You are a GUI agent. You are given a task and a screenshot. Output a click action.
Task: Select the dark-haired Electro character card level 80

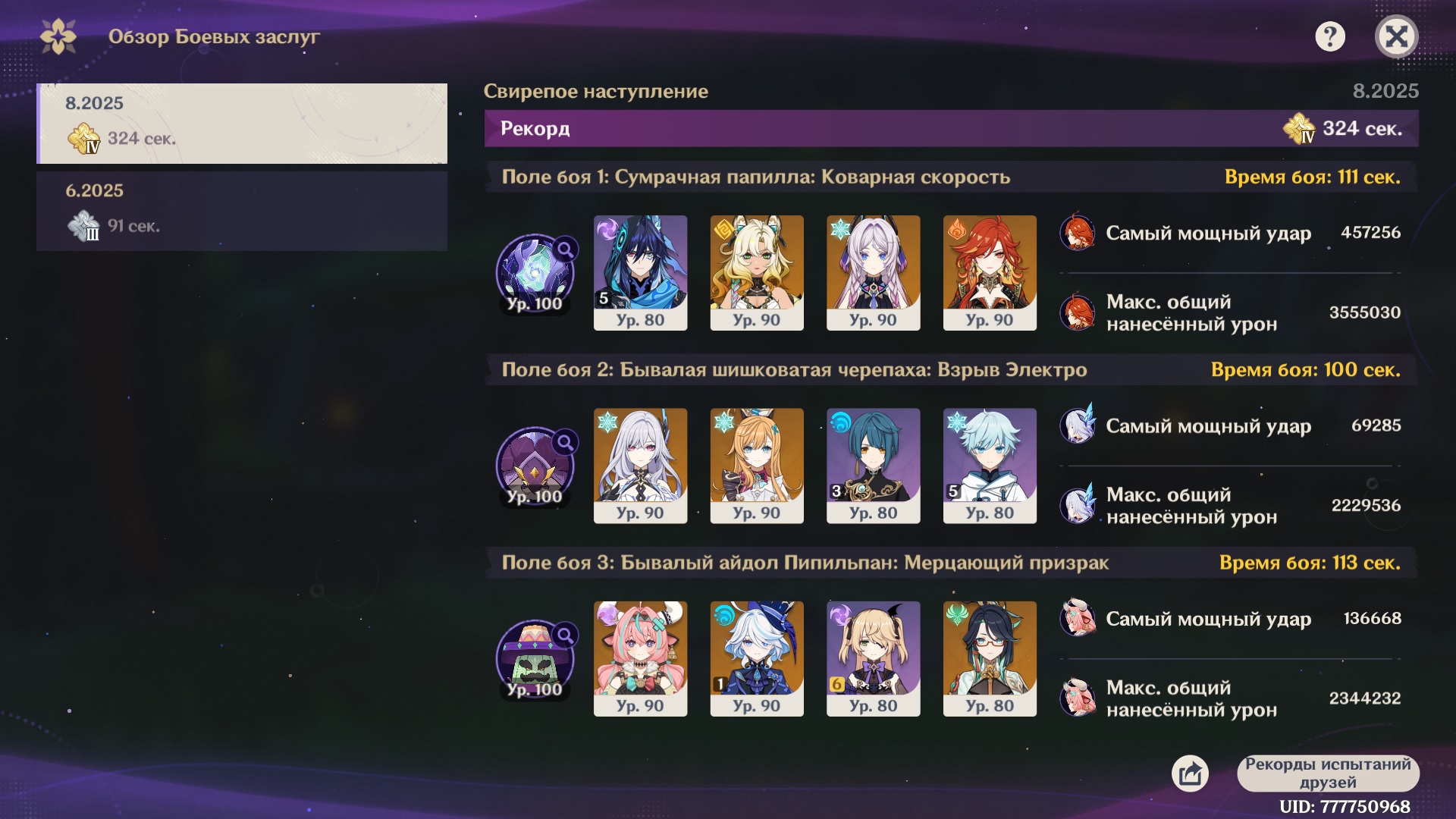[641, 273]
